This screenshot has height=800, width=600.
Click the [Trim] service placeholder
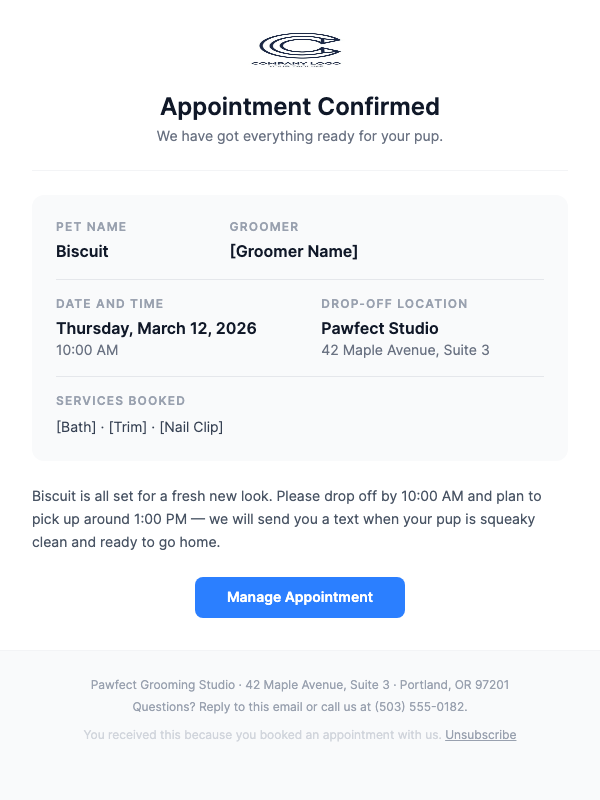coord(129,427)
